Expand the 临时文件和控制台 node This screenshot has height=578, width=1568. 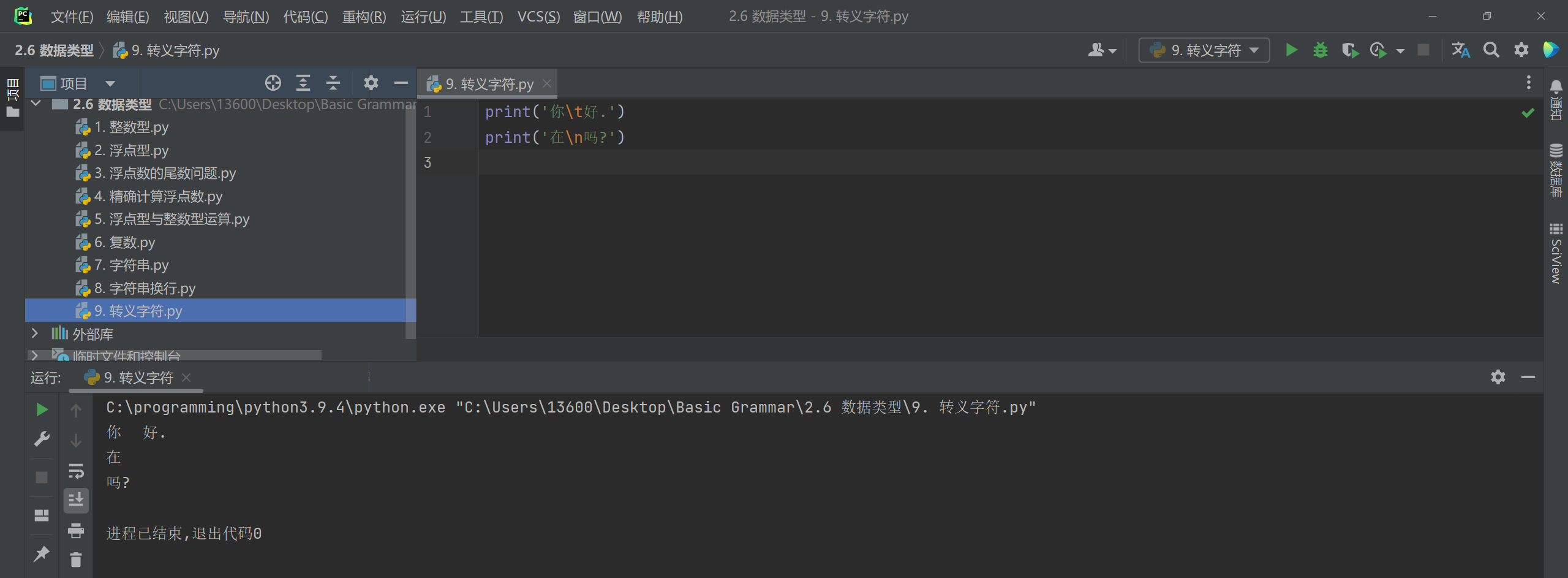tap(35, 356)
